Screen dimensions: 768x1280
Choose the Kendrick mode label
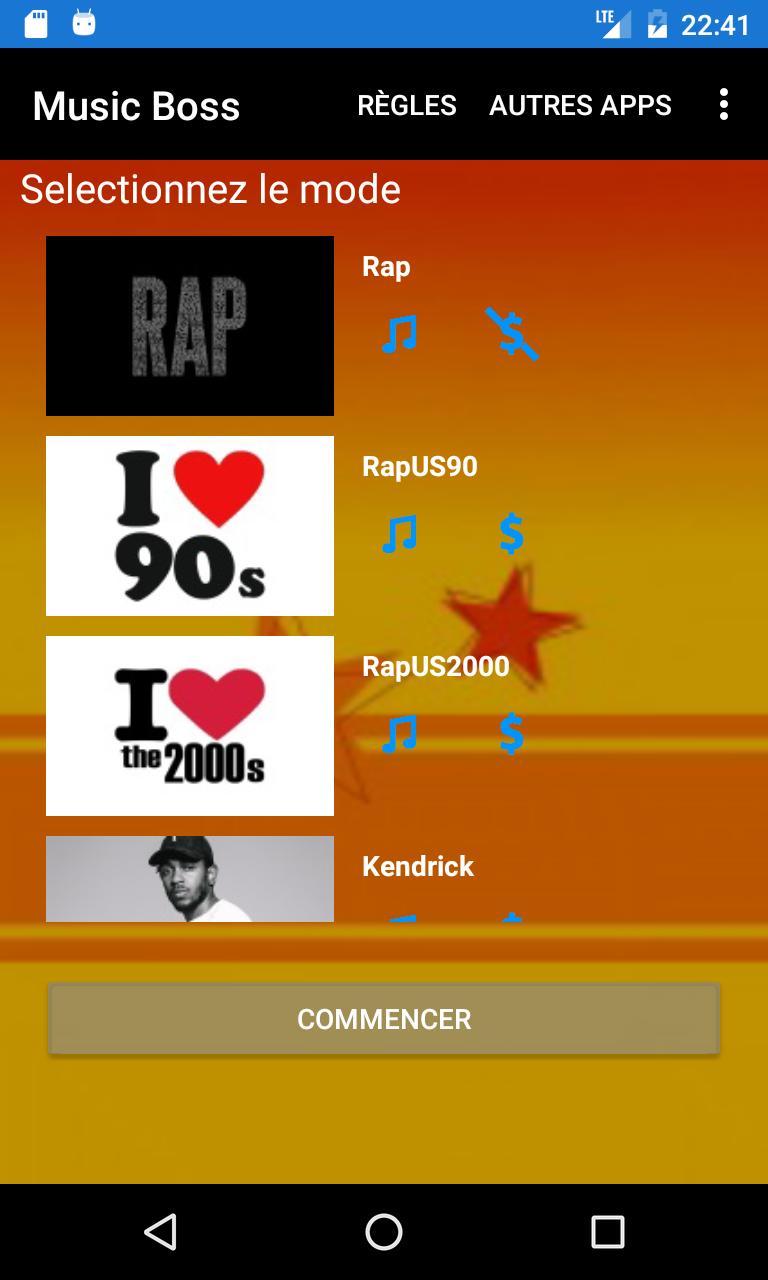tap(418, 866)
